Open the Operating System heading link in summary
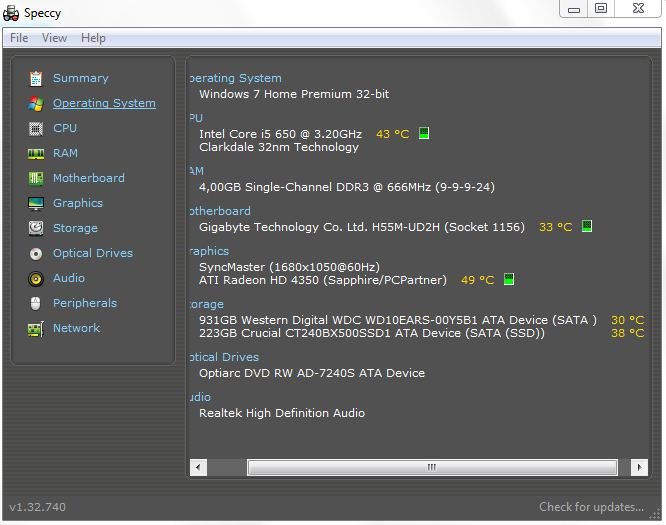 (x=235, y=78)
